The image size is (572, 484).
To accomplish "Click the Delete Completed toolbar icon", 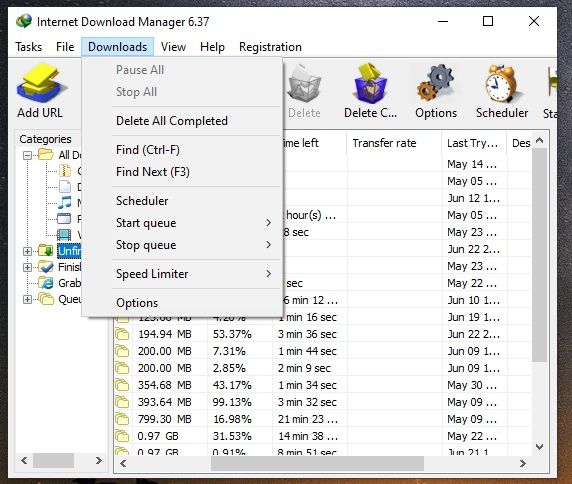I will 370,84.
